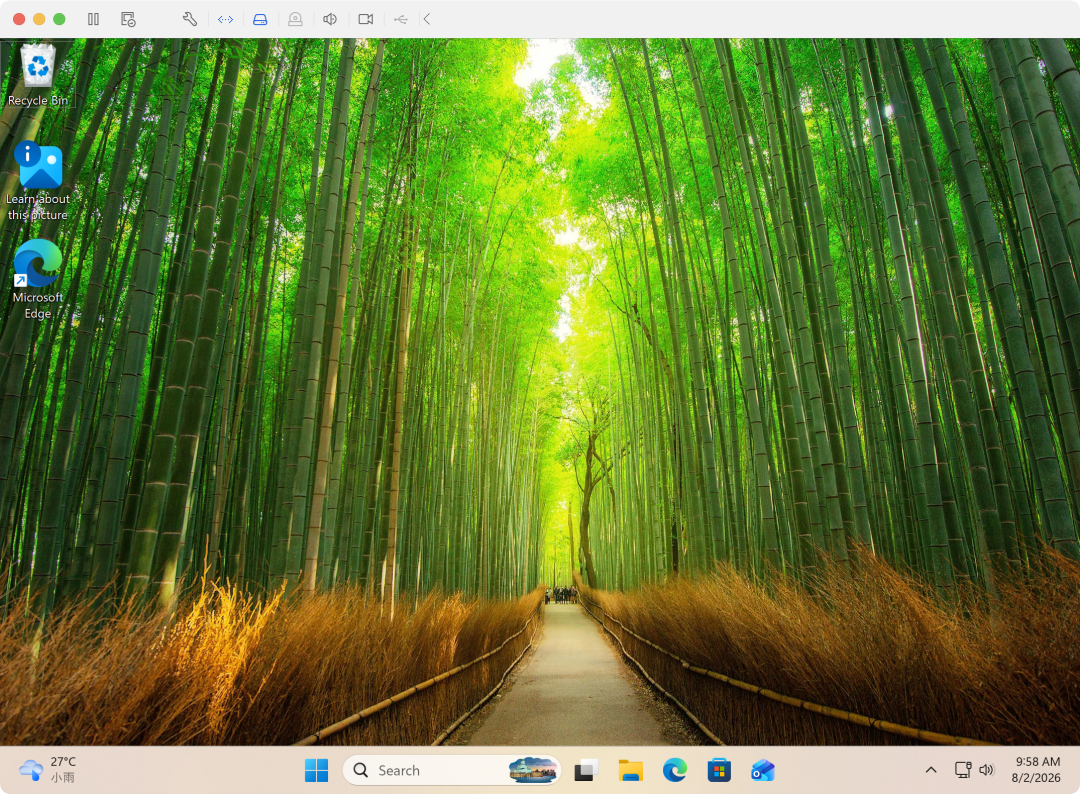Toggle the camera device in VM toolbar
Image resolution: width=1080 pixels, height=794 pixels.
(x=366, y=19)
